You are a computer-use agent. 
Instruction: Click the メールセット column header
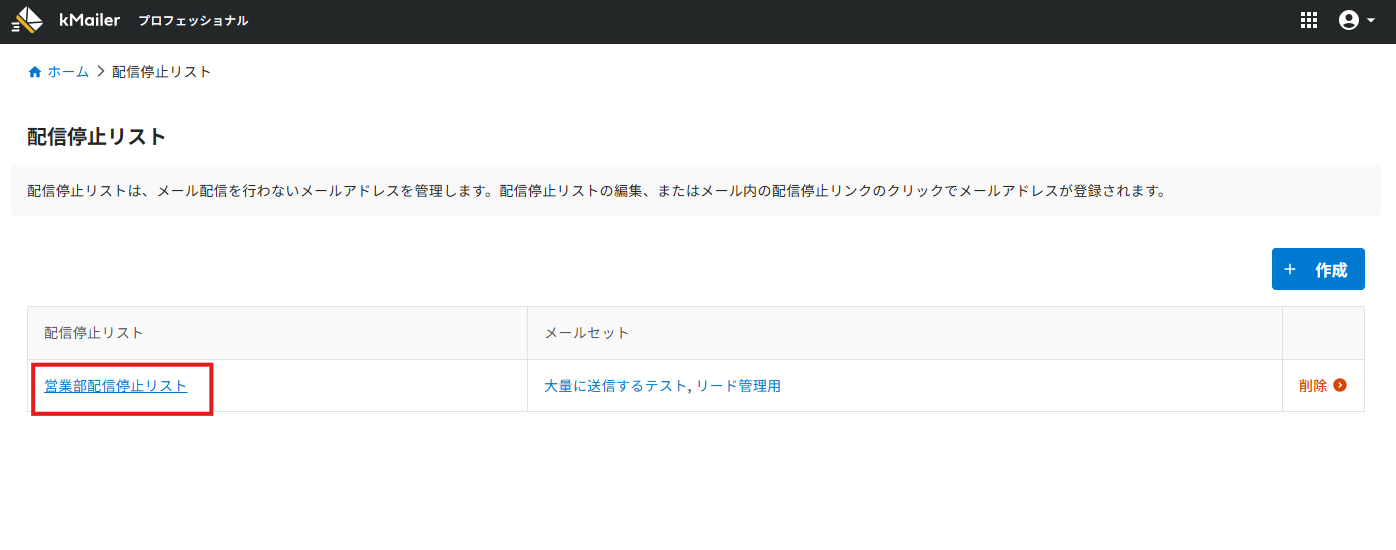tap(587, 333)
